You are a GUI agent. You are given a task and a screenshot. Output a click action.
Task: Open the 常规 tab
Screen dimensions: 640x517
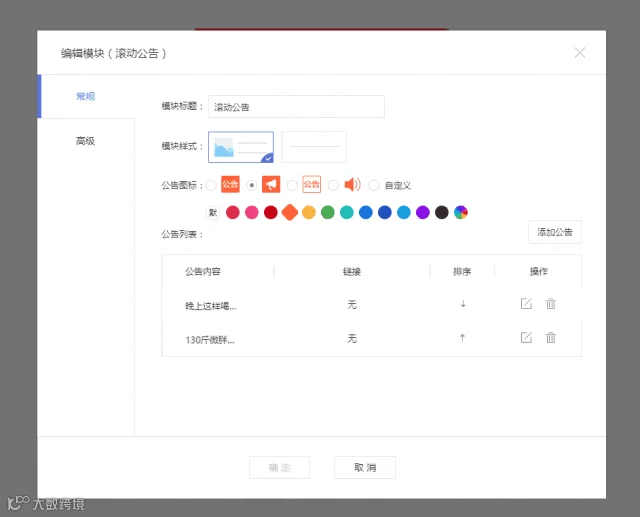[86, 96]
